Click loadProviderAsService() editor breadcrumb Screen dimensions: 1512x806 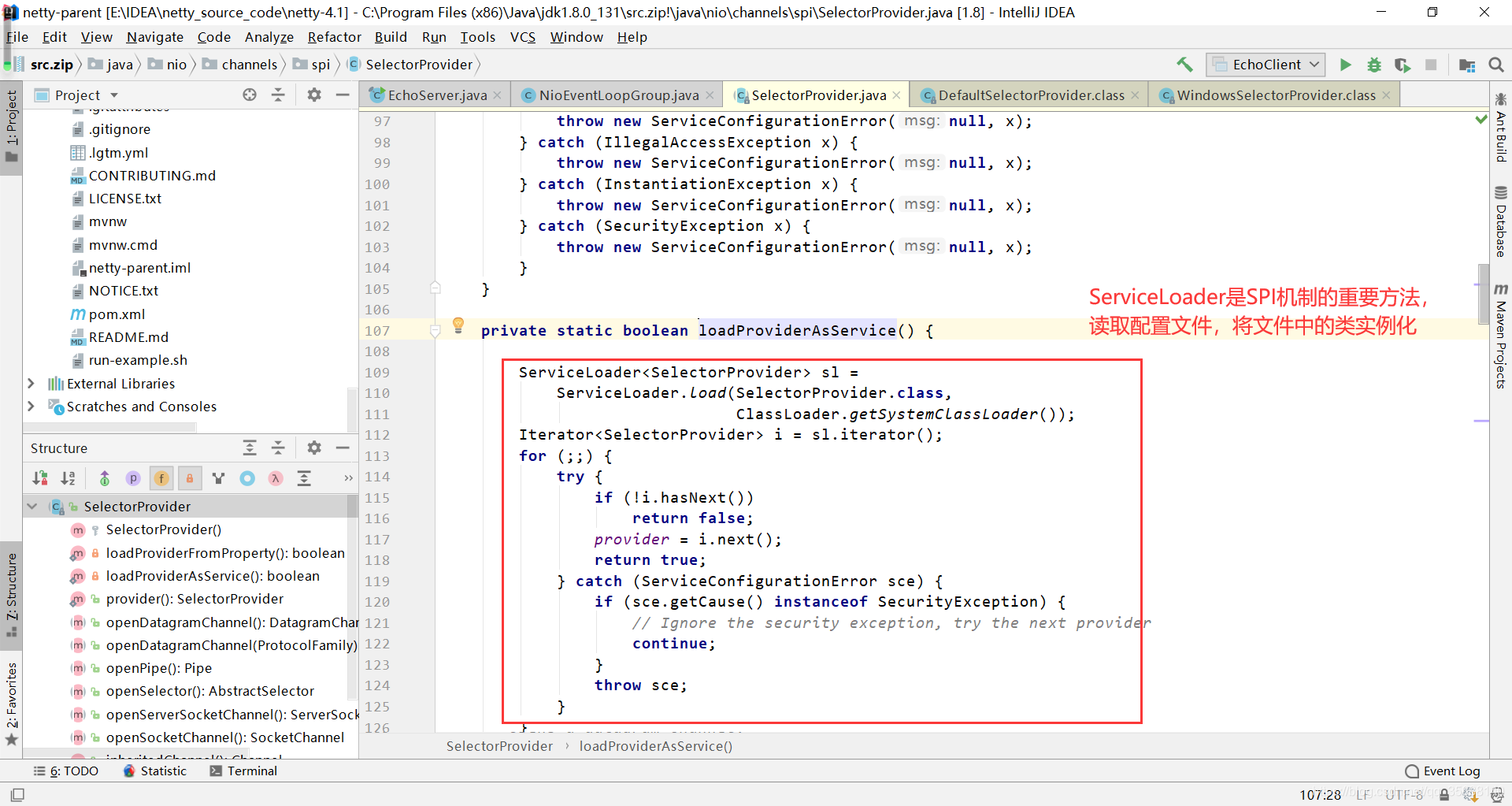tap(655, 746)
